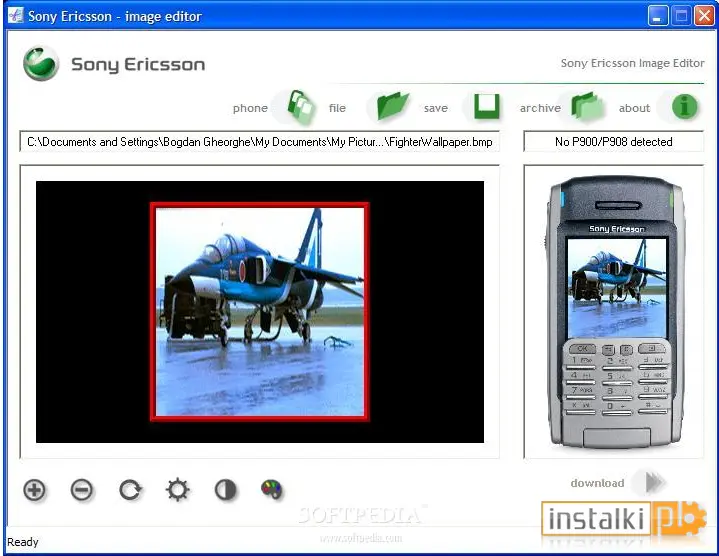Click the "Sony Ericsson" brand wordmark
Viewport: 719px width, 556px height.
138,64
